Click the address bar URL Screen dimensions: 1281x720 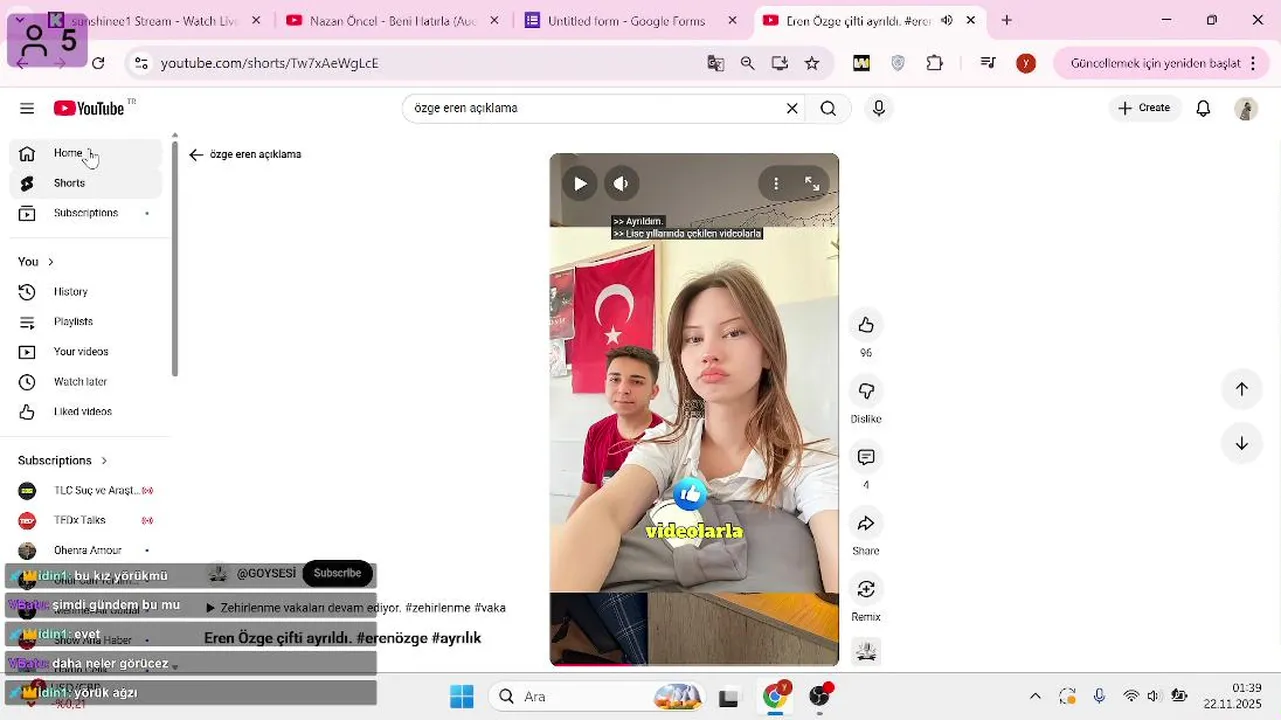(270, 63)
